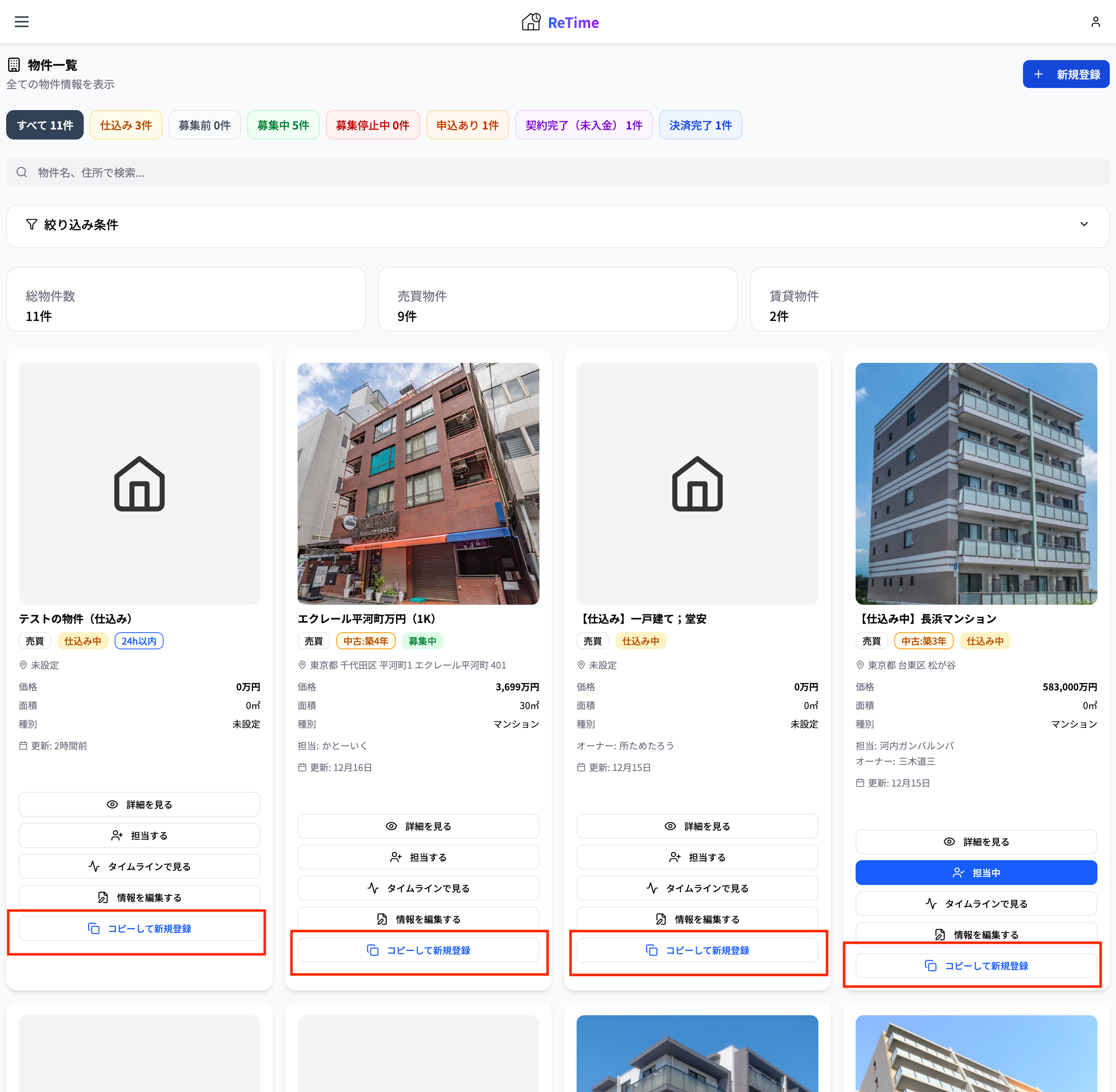Viewport: 1116px width, 1092px height.
Task: Select the 仕込み 3件 filter tab
Action: click(126, 125)
